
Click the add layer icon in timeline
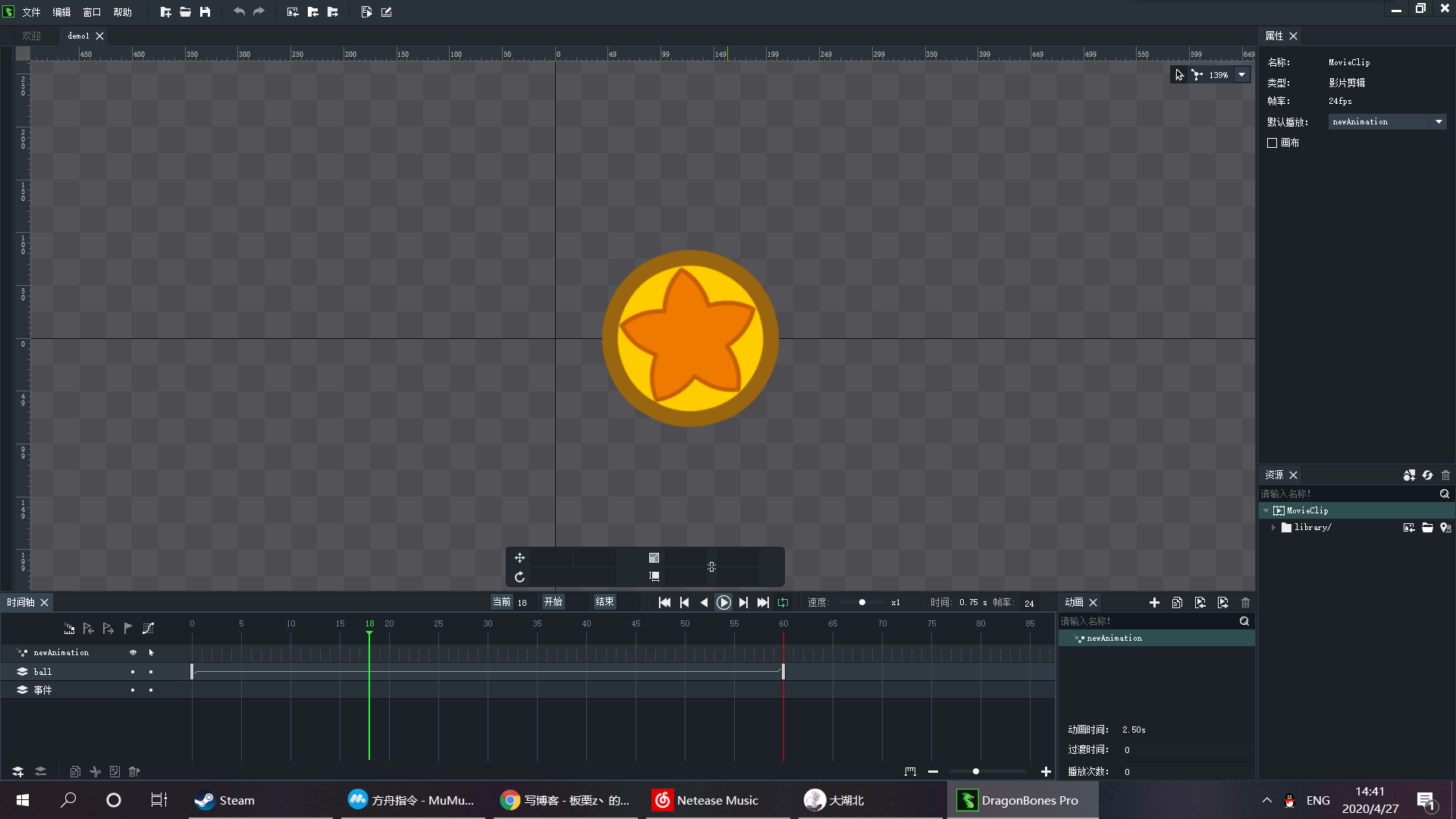(17, 771)
